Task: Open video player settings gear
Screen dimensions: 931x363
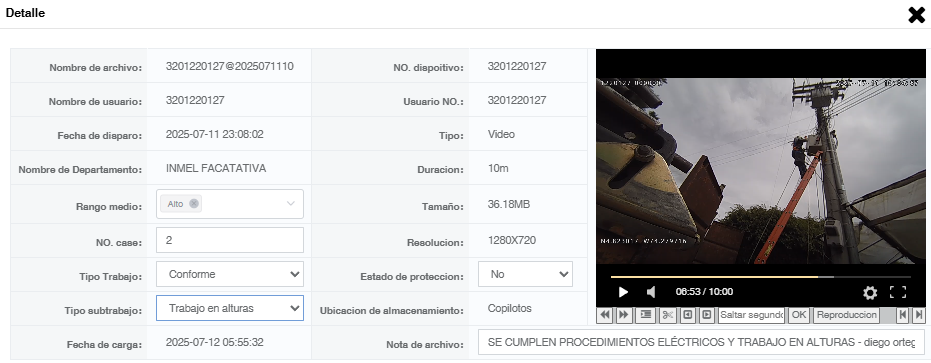Action: click(x=870, y=292)
